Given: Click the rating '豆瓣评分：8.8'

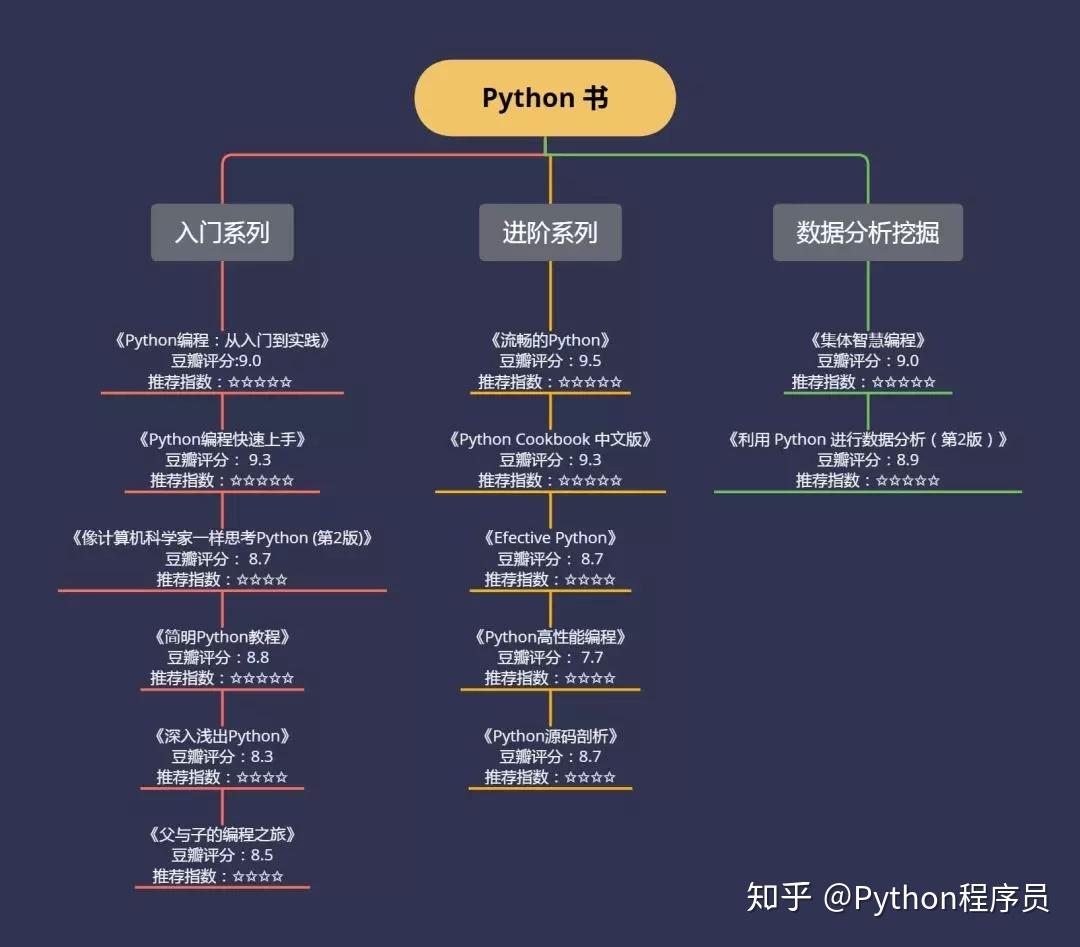Looking at the screenshot, I should coord(218,658).
